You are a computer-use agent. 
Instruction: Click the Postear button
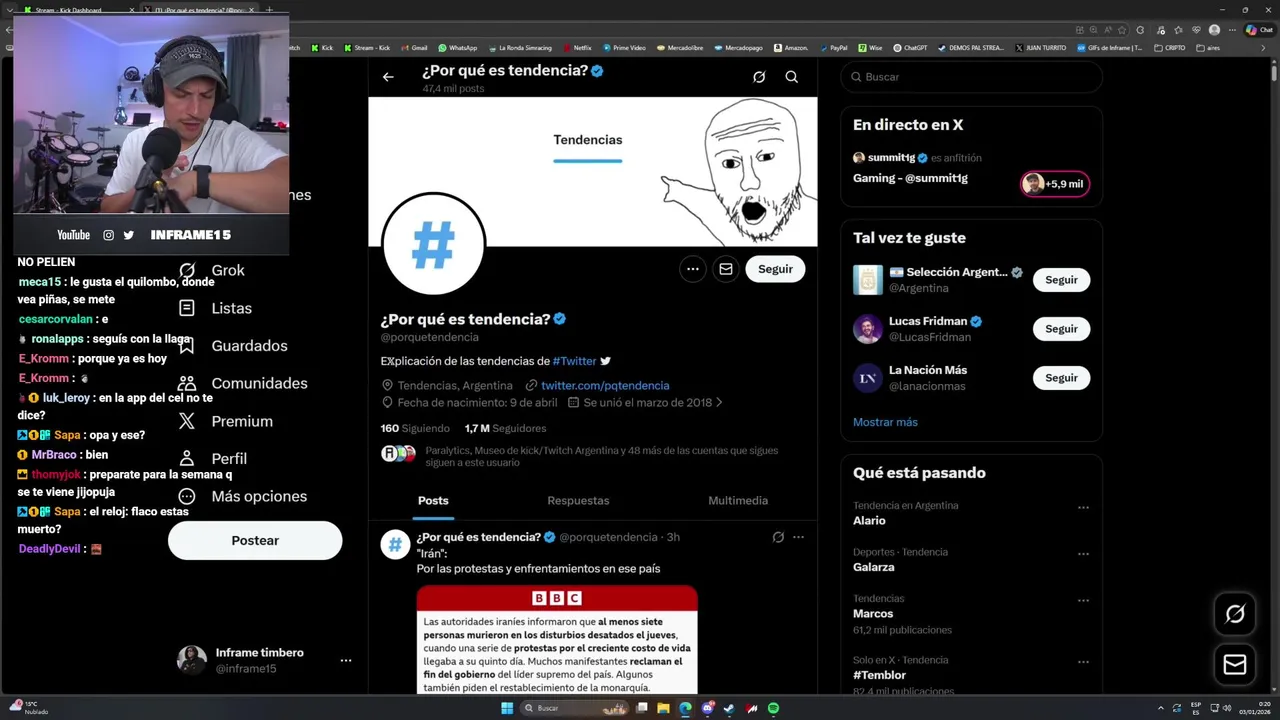(255, 540)
